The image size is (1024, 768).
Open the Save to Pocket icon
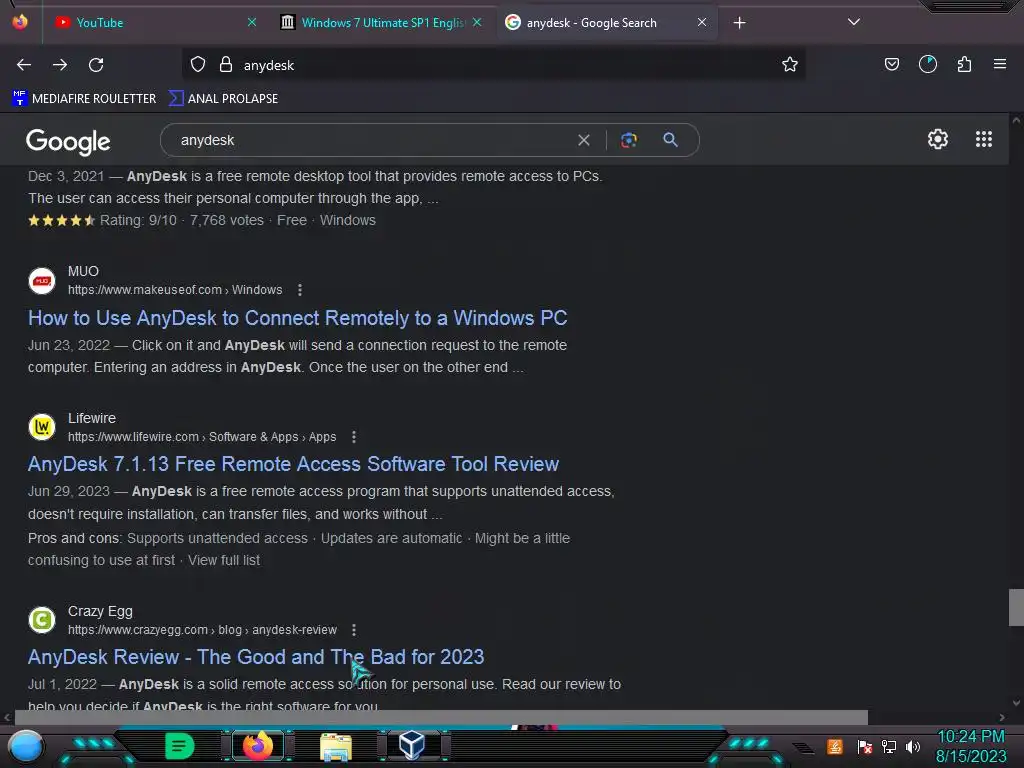pos(891,65)
